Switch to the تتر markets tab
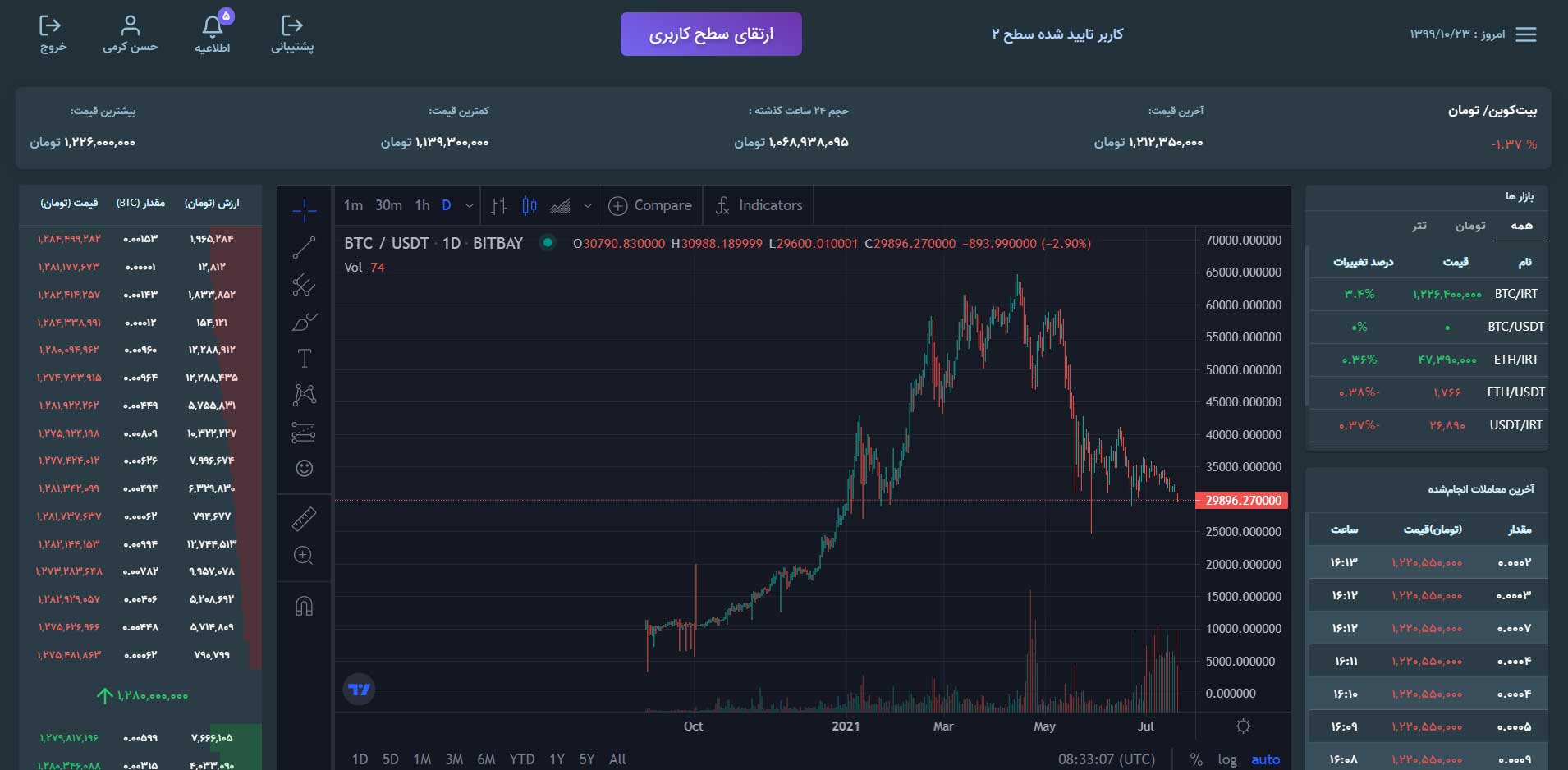Viewport: 1568px width, 770px height. [1419, 226]
